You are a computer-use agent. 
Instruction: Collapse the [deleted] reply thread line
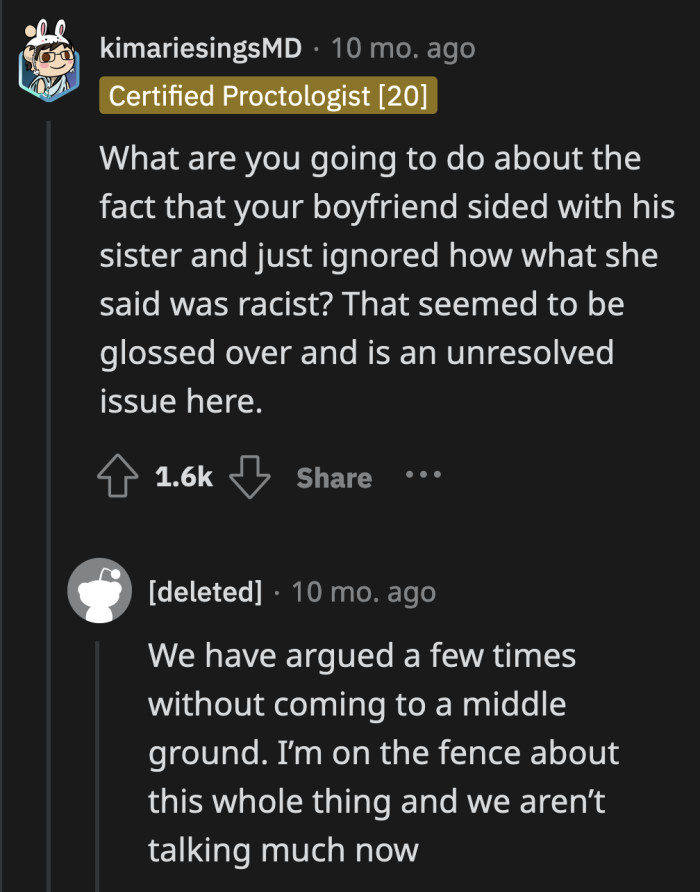point(100,760)
